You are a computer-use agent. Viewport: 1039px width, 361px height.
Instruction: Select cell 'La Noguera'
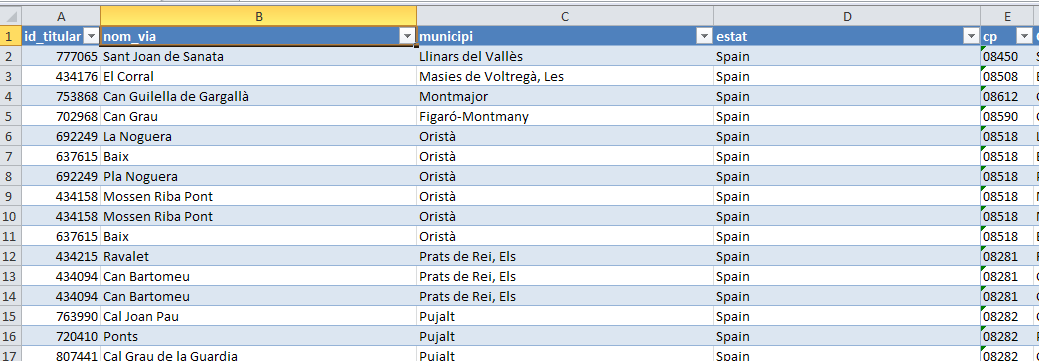258,136
